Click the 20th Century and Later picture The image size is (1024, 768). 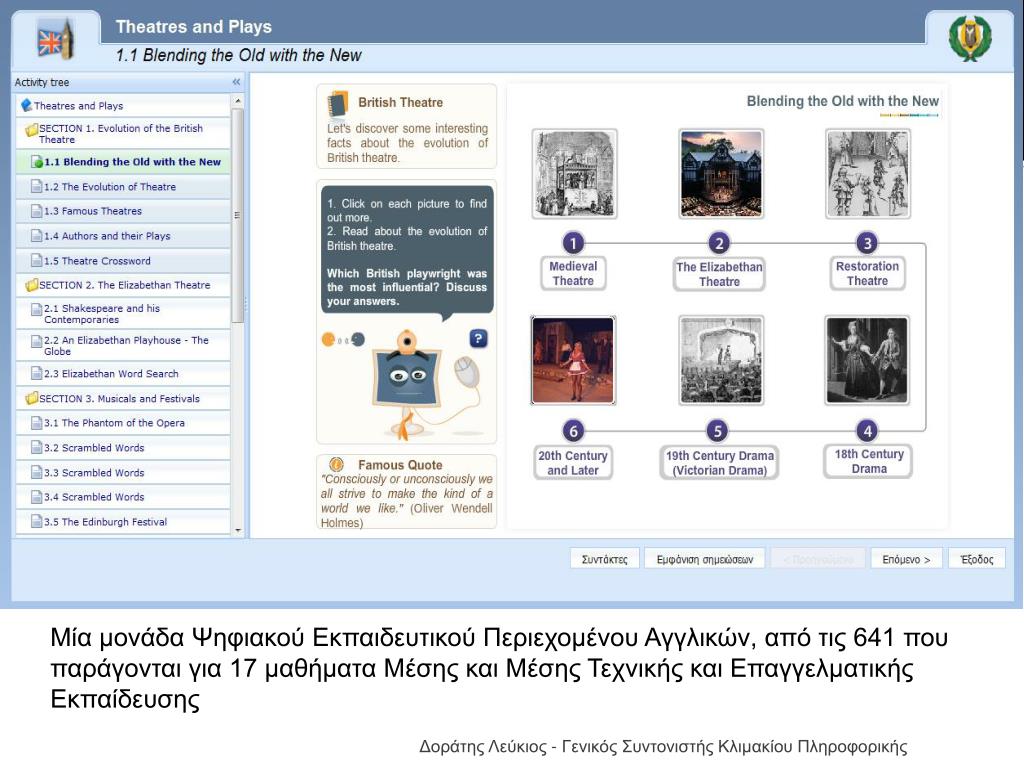[x=573, y=360]
